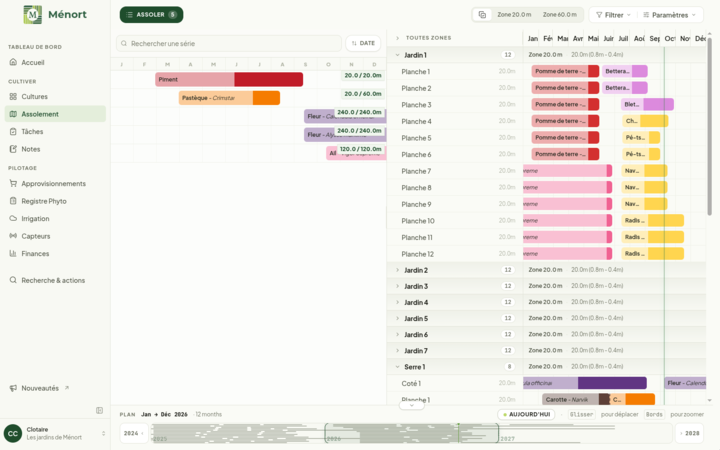This screenshot has height=450, width=720.
Task: Click the Carotte Narvik bar
Action: tap(576, 399)
